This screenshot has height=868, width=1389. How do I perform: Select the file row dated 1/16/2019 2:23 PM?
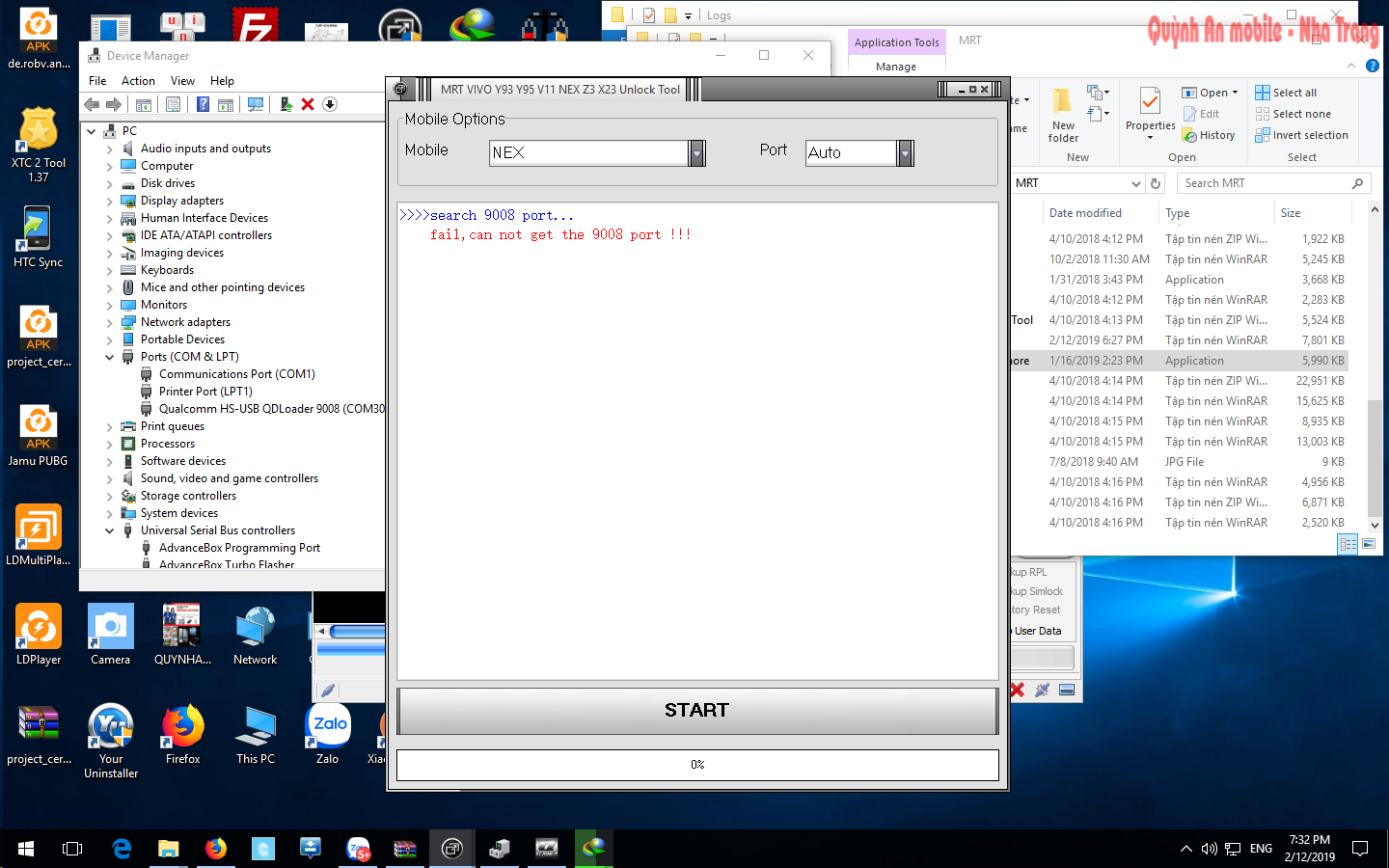[x=1179, y=361]
